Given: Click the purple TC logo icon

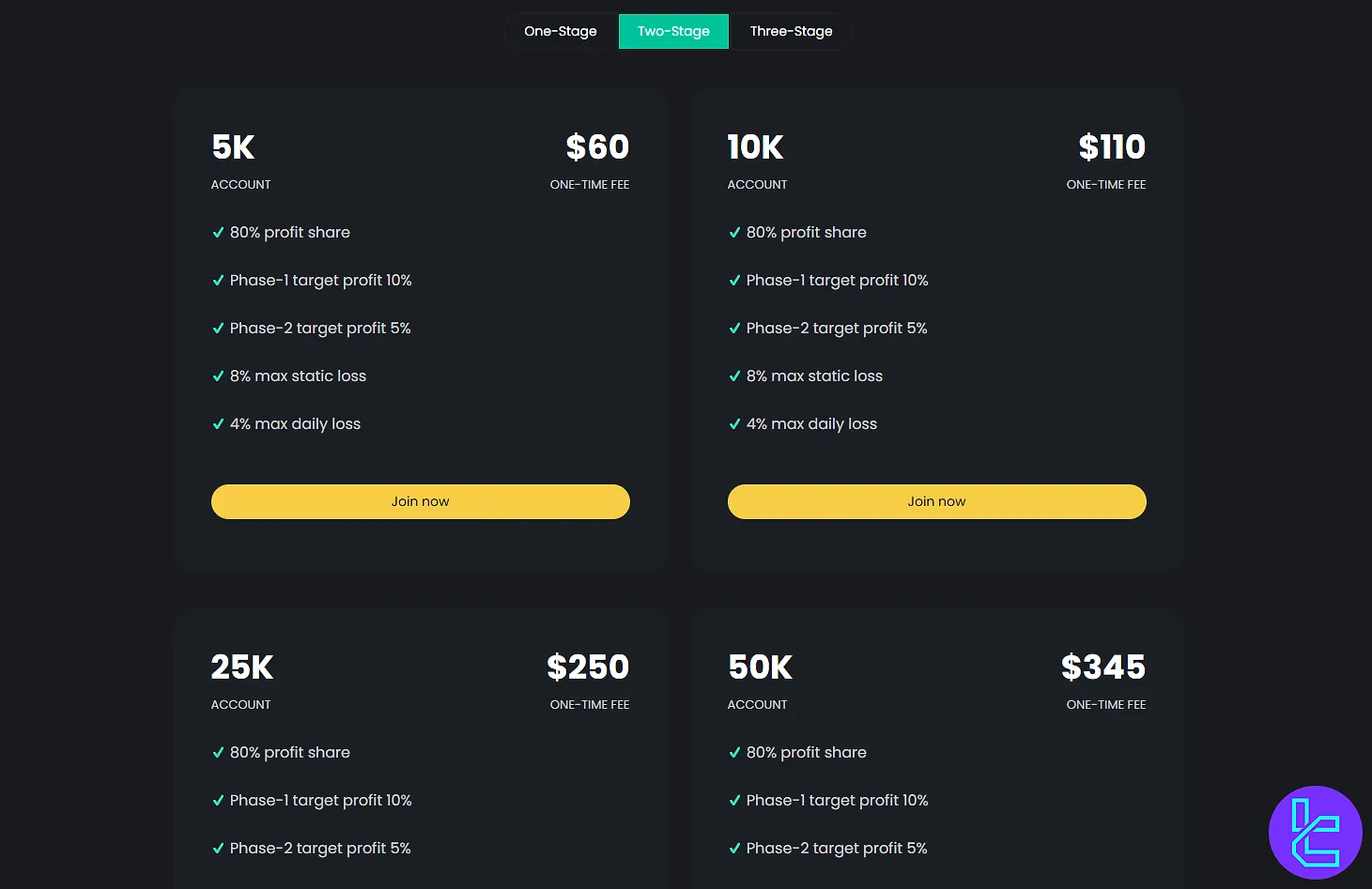Looking at the screenshot, I should (x=1315, y=832).
